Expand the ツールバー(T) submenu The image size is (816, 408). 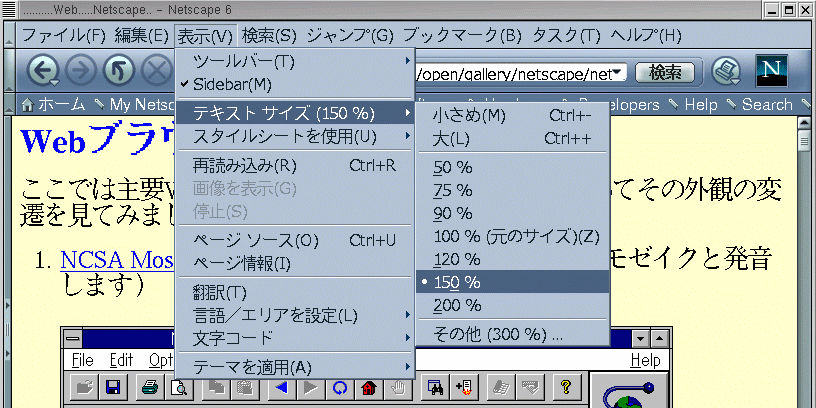[295, 61]
